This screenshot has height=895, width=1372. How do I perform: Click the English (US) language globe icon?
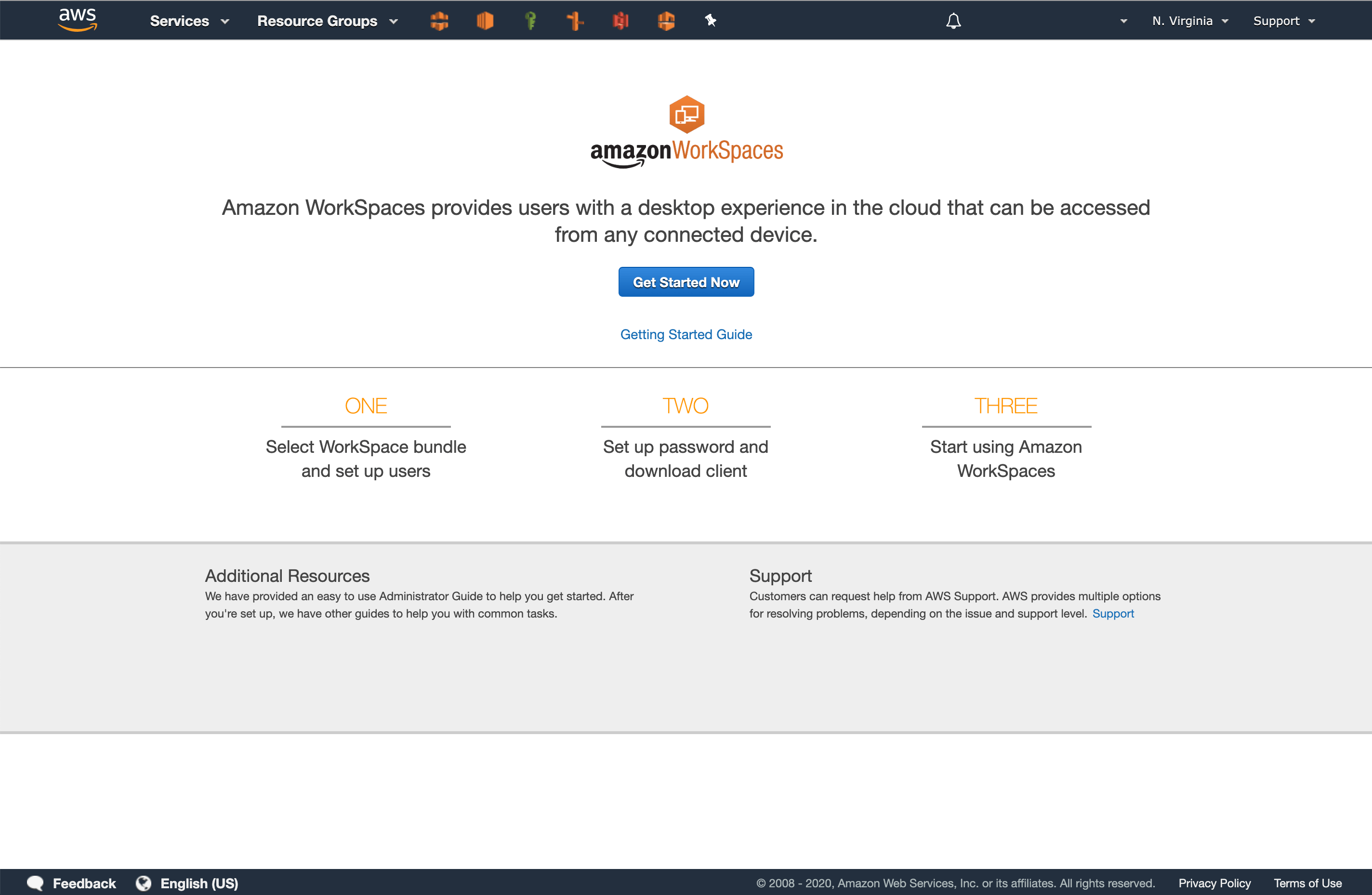click(x=144, y=883)
